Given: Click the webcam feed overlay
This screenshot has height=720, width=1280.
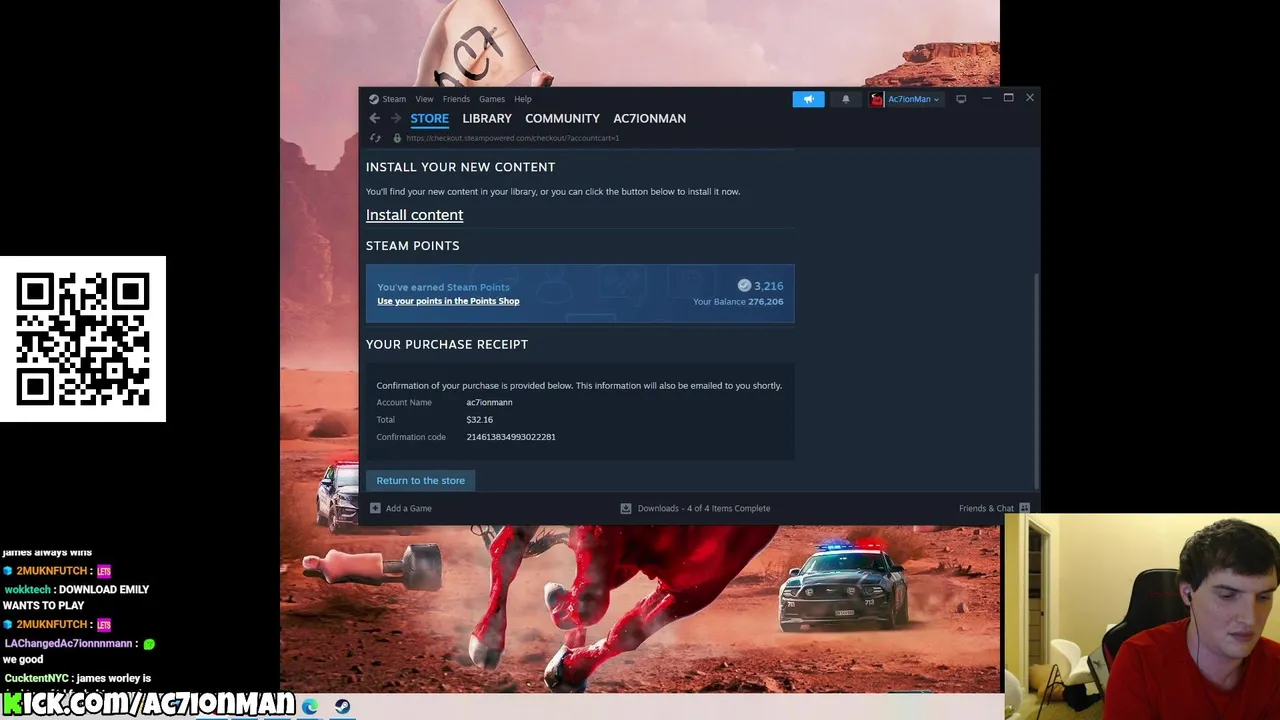Looking at the screenshot, I should point(1142,617).
